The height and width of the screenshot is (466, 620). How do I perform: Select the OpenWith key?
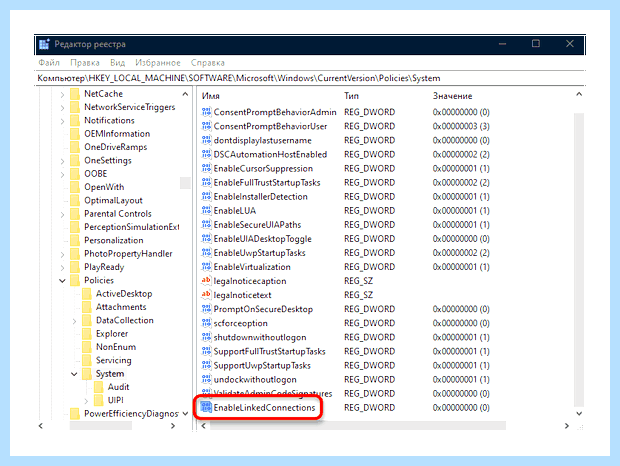click(104, 187)
